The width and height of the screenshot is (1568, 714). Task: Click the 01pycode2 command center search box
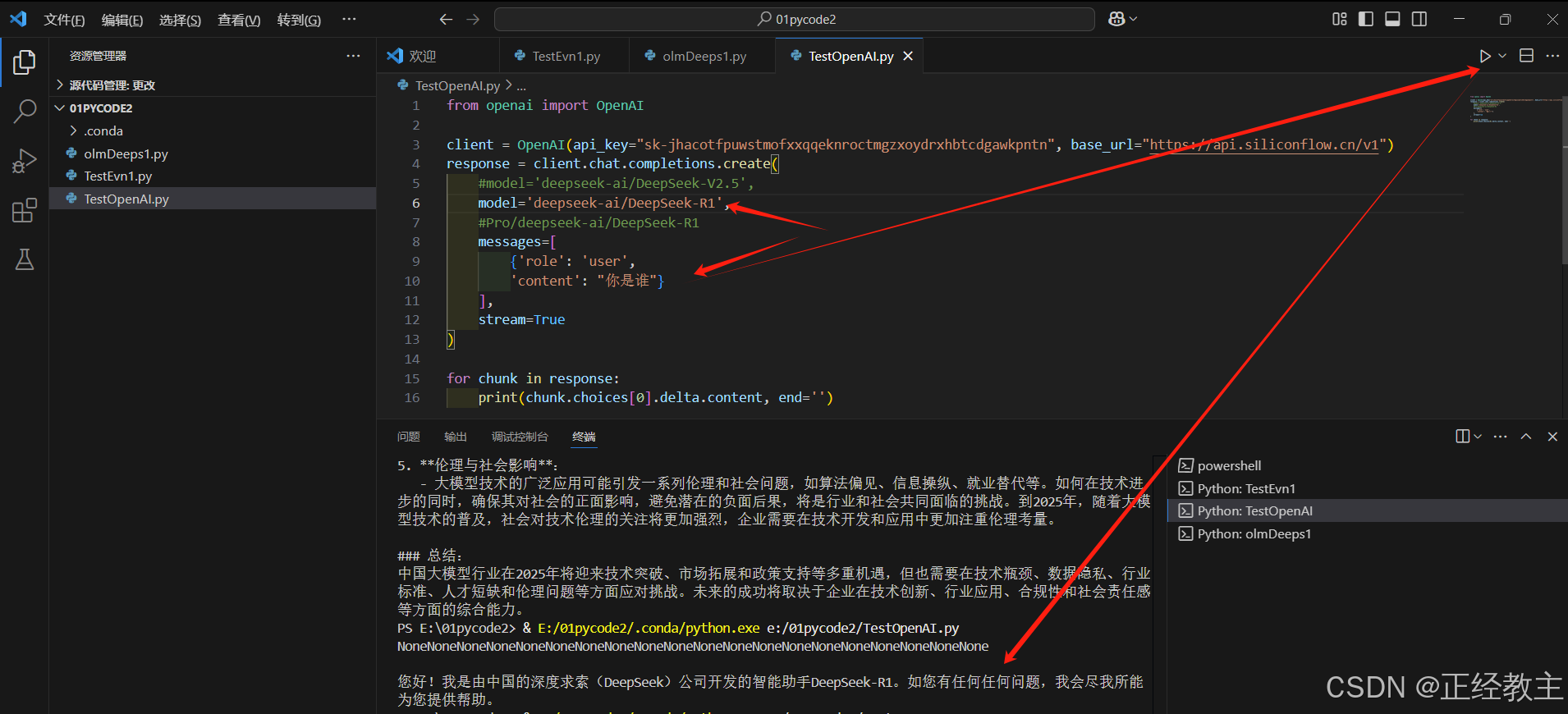tap(794, 19)
